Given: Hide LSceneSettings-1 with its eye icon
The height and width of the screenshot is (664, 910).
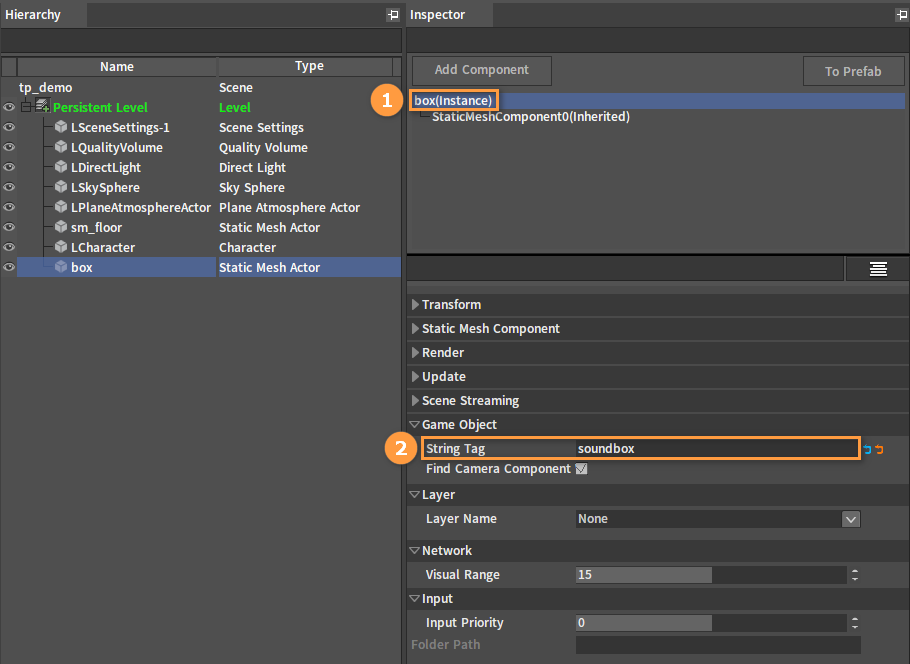Looking at the screenshot, I should pos(9,127).
